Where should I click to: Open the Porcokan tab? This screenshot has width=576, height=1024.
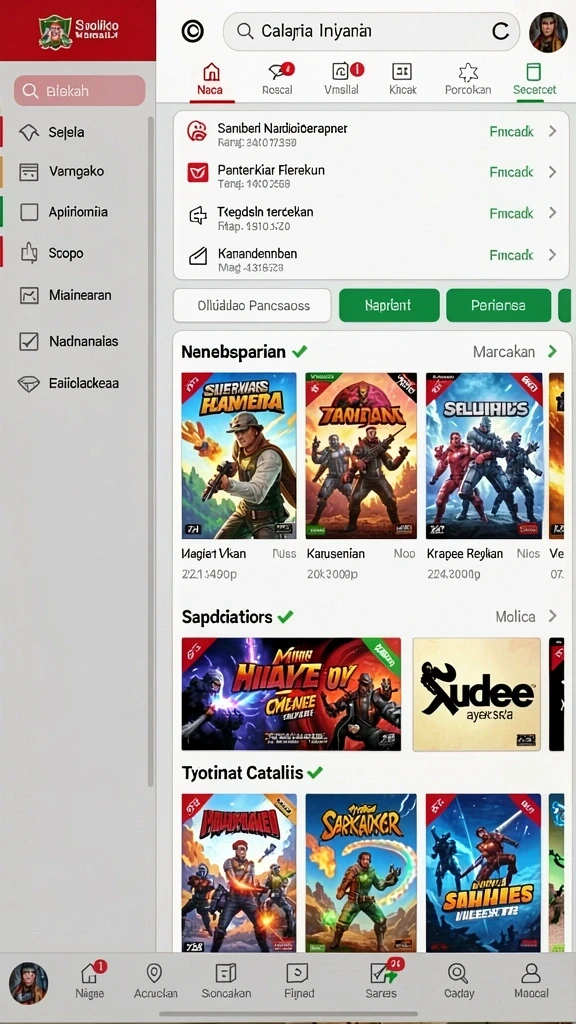click(468, 80)
